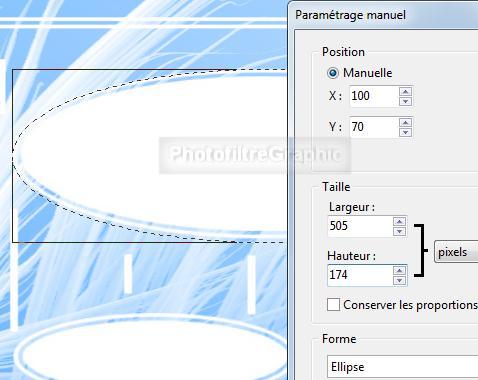Image resolution: width=478 pixels, height=380 pixels.
Task: Decrease the Y position value
Action: point(405,132)
